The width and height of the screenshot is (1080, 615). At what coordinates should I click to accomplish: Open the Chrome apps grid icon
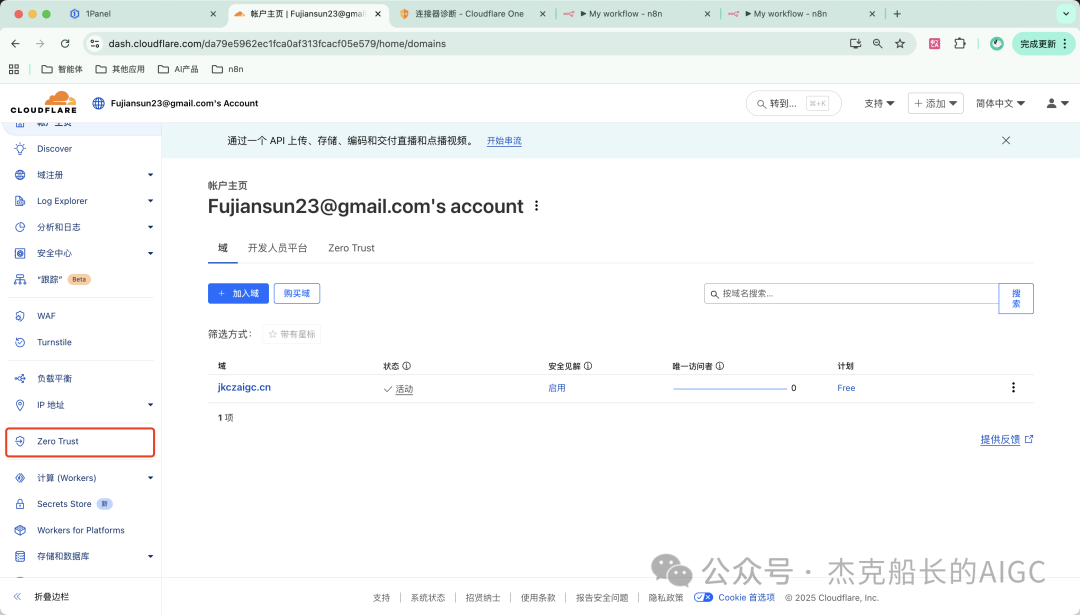(14, 69)
